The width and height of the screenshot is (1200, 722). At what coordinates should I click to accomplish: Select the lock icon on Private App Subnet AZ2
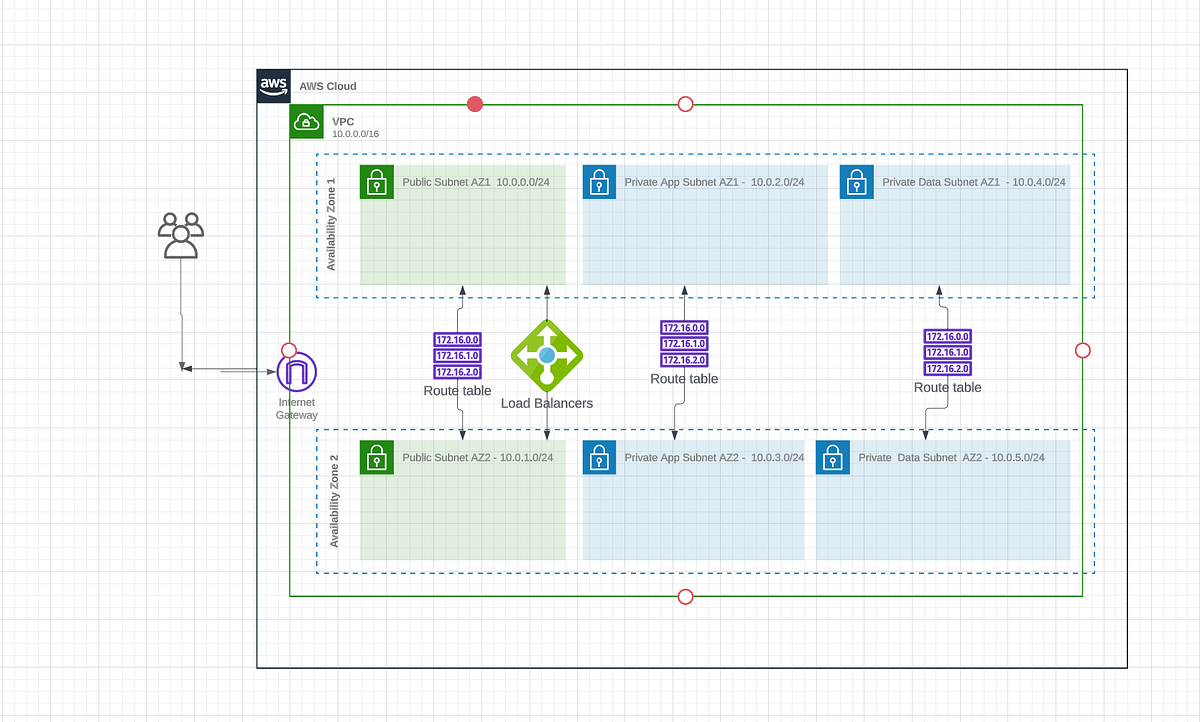599,457
